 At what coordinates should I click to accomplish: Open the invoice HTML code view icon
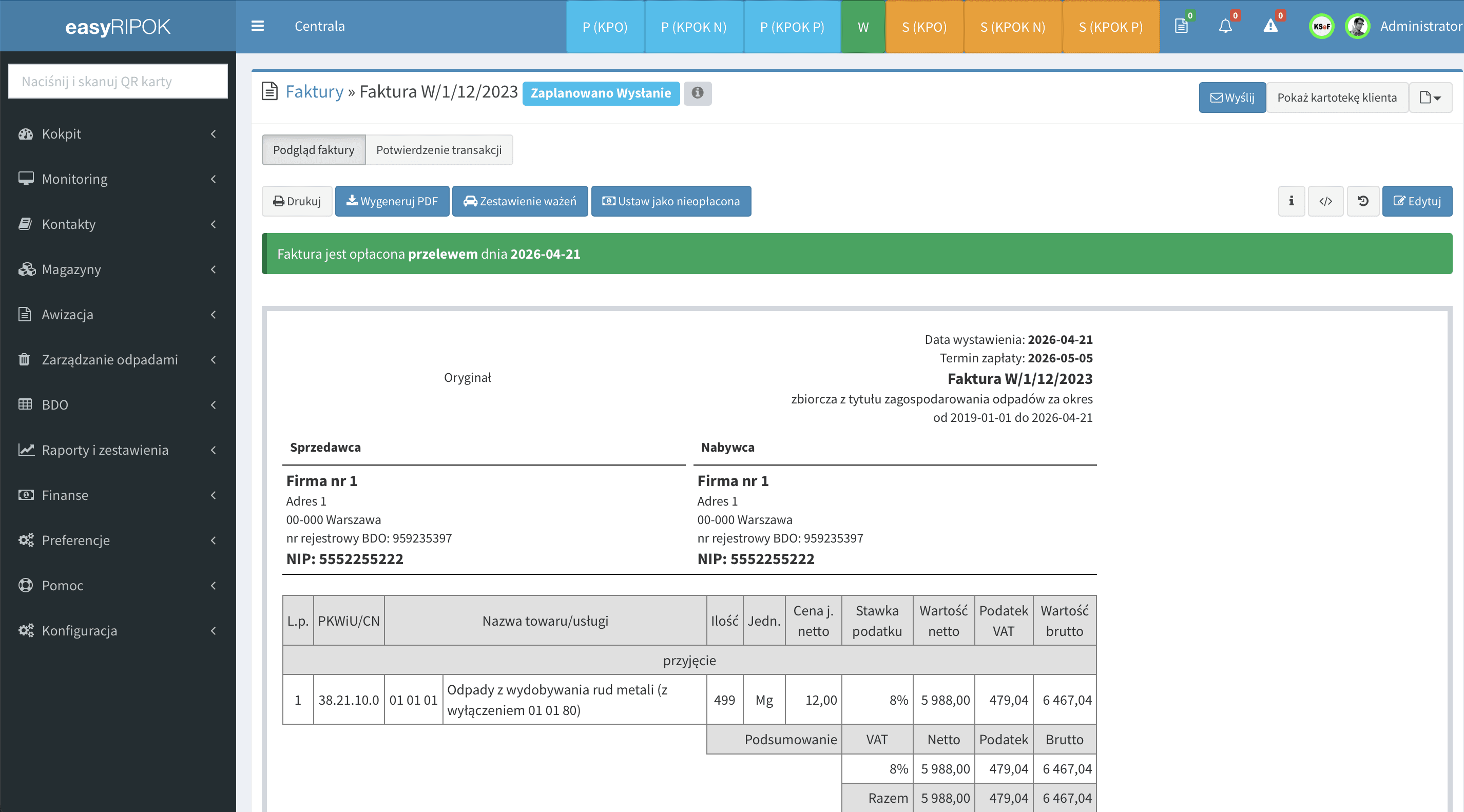pos(1326,201)
